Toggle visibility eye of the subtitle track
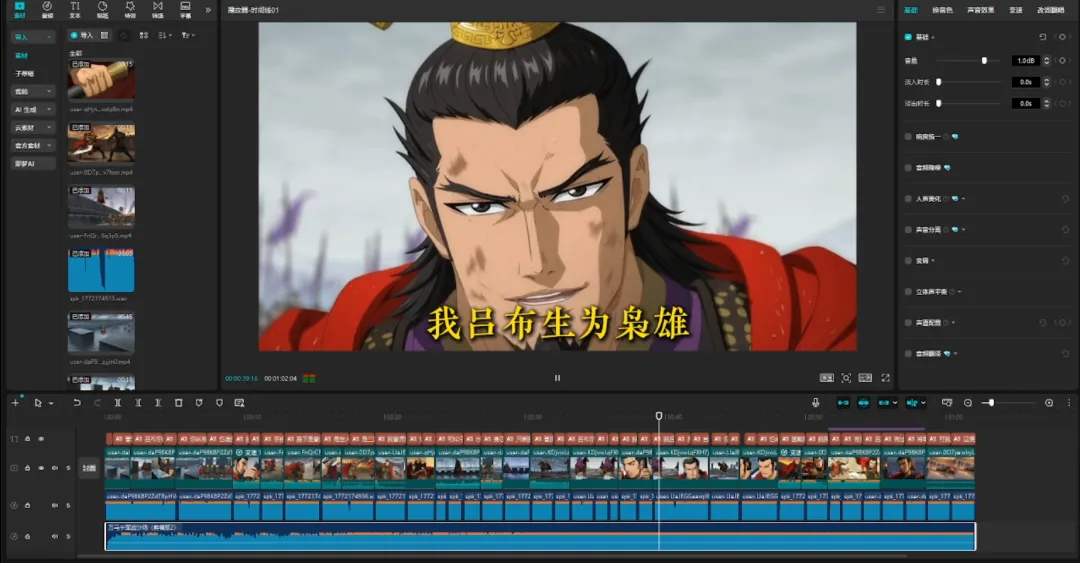Screen dimensions: 1080x563 pyautogui.click(x=41, y=438)
